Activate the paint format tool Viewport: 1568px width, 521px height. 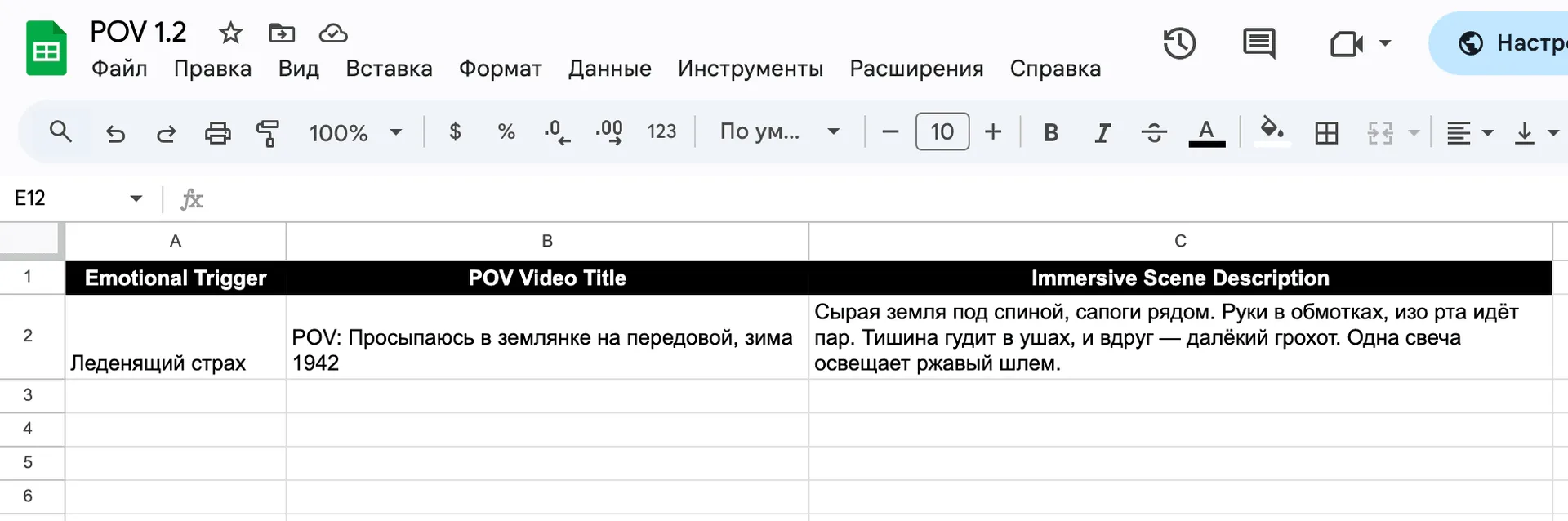click(x=268, y=132)
